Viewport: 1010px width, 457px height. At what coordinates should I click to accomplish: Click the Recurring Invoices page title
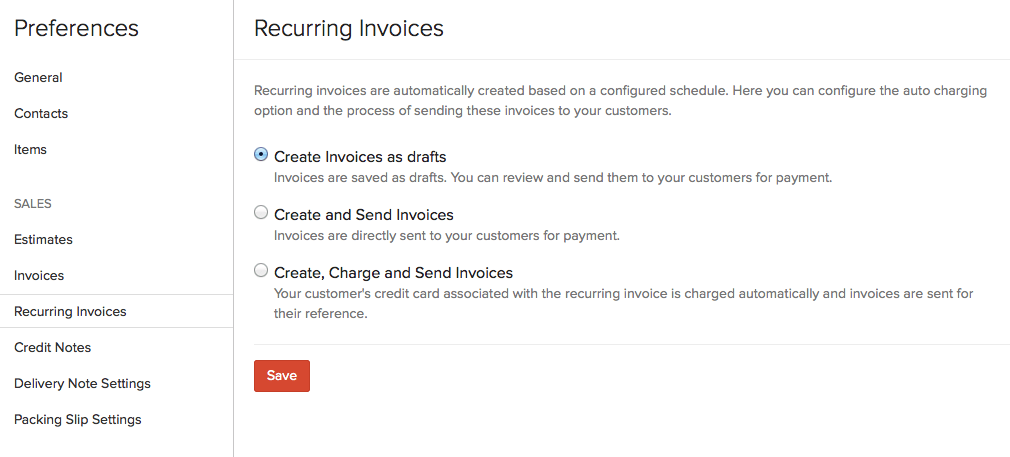click(349, 29)
